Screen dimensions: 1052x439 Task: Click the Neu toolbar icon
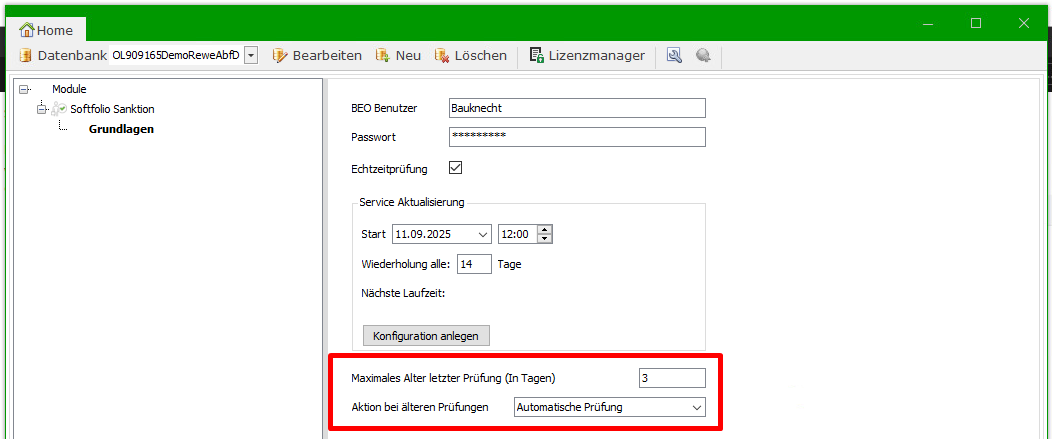tap(383, 56)
